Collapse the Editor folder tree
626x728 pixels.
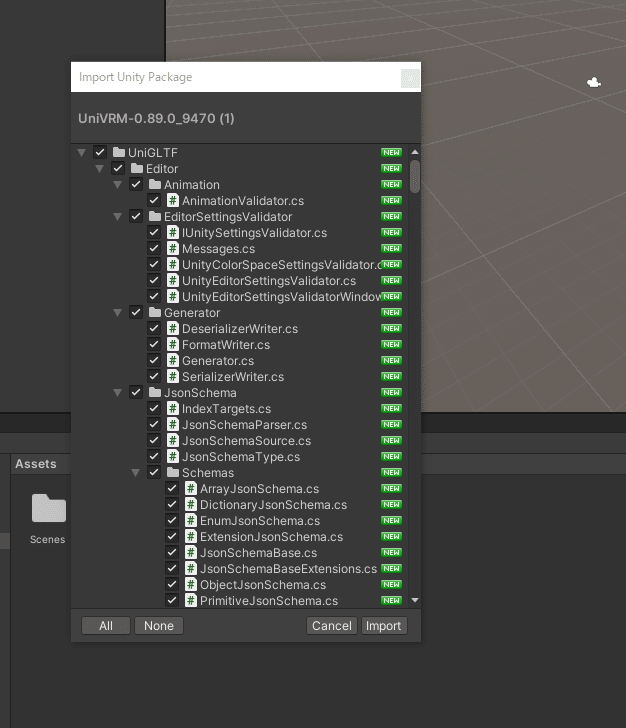99,169
